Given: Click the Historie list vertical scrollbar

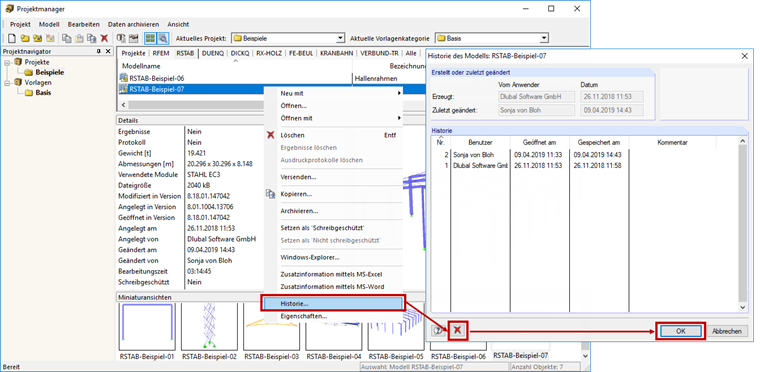Looking at the screenshot, I should [742, 224].
